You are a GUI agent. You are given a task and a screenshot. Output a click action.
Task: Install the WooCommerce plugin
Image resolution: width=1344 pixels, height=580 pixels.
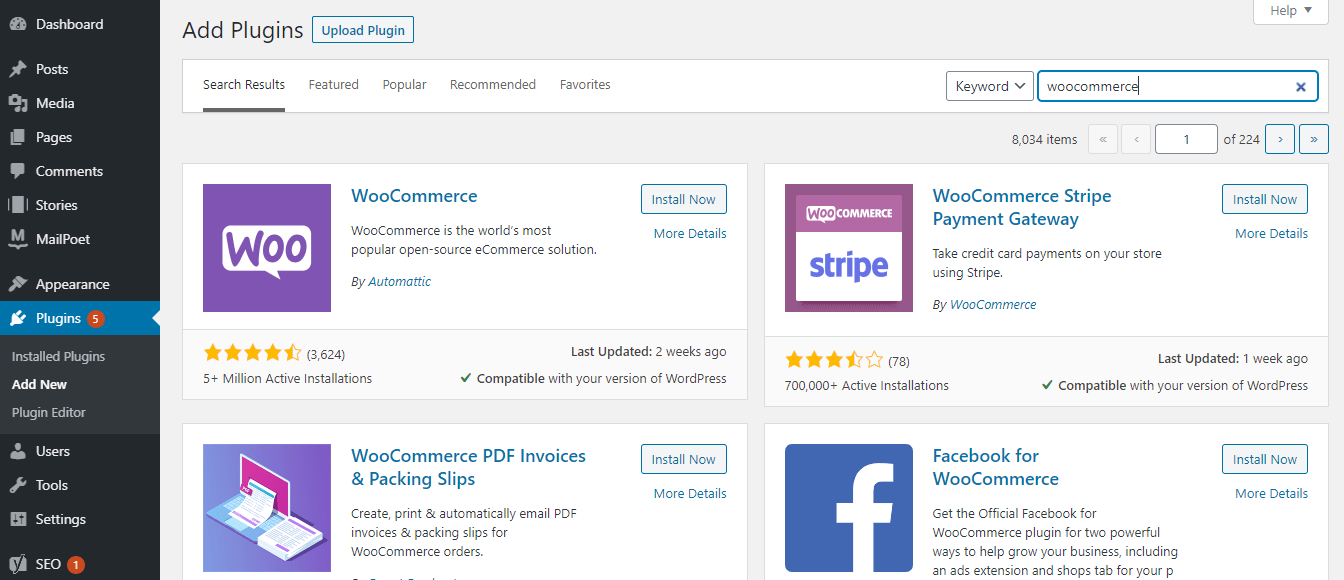click(684, 199)
